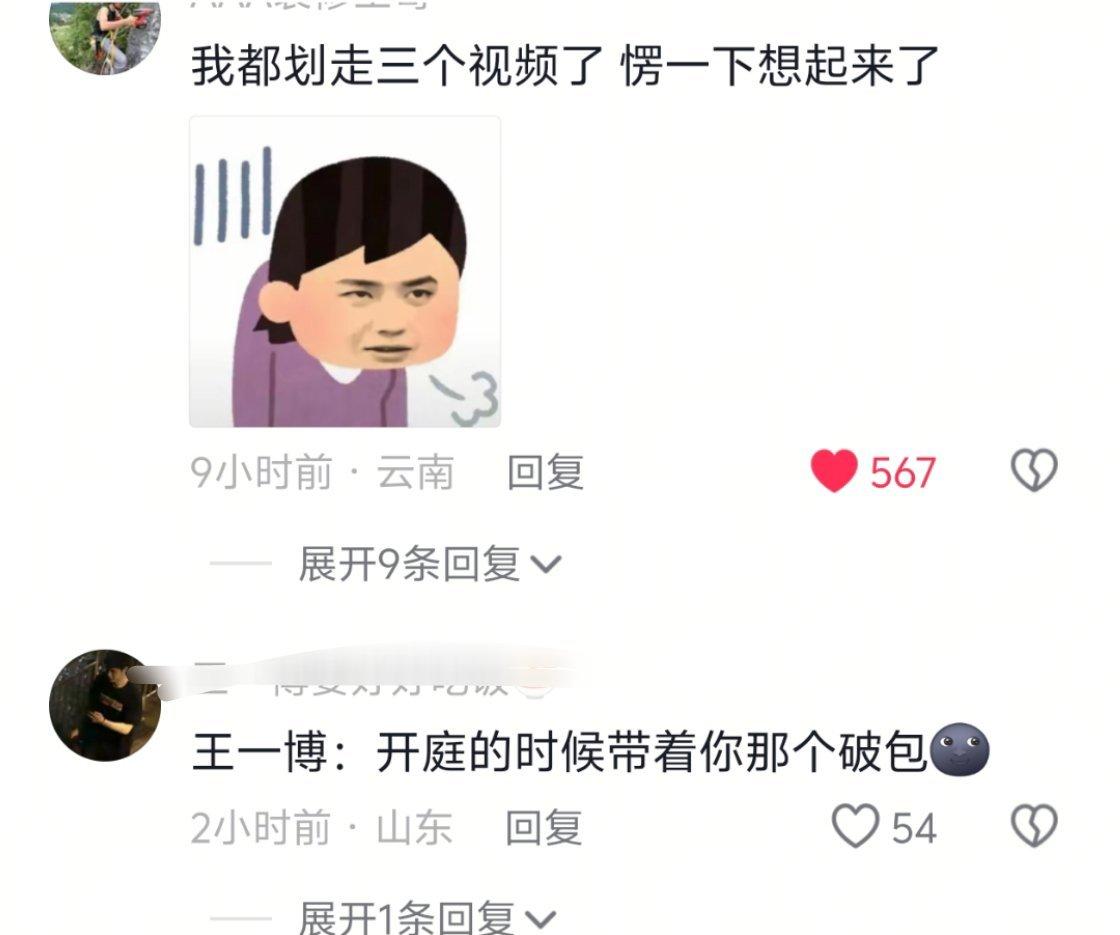The height and width of the screenshot is (935, 1120).
Task: Like the comment with 54 likes
Action: (855, 826)
